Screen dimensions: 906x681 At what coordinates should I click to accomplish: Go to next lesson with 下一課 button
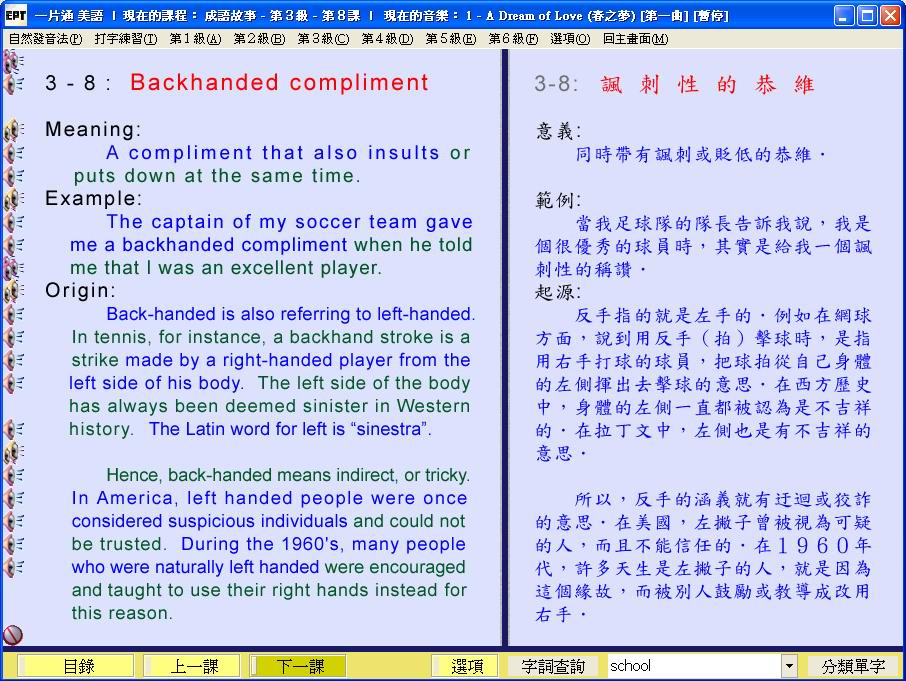coord(299,666)
